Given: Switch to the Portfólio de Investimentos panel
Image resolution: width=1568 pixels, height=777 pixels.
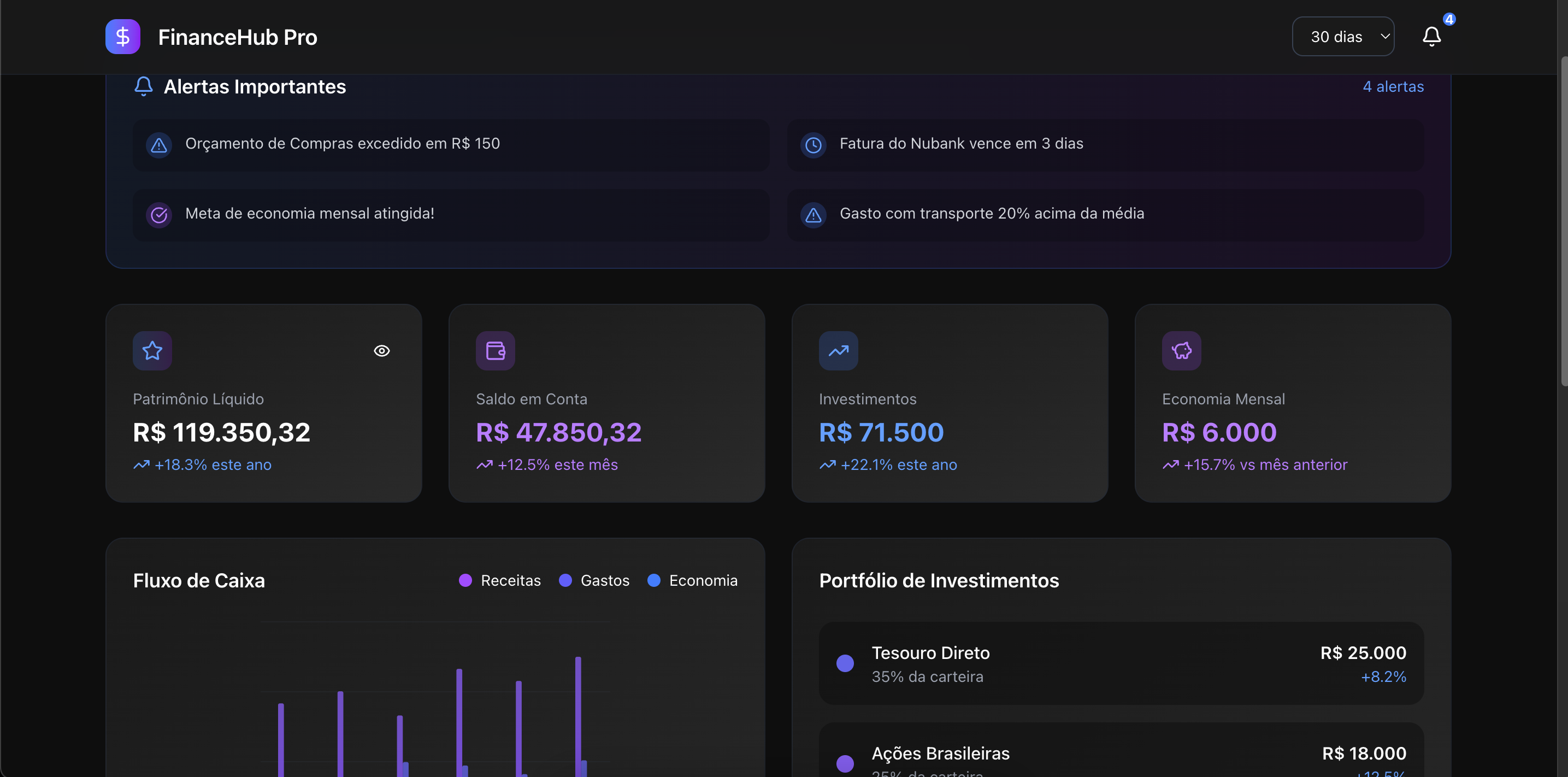Looking at the screenshot, I should [939, 580].
